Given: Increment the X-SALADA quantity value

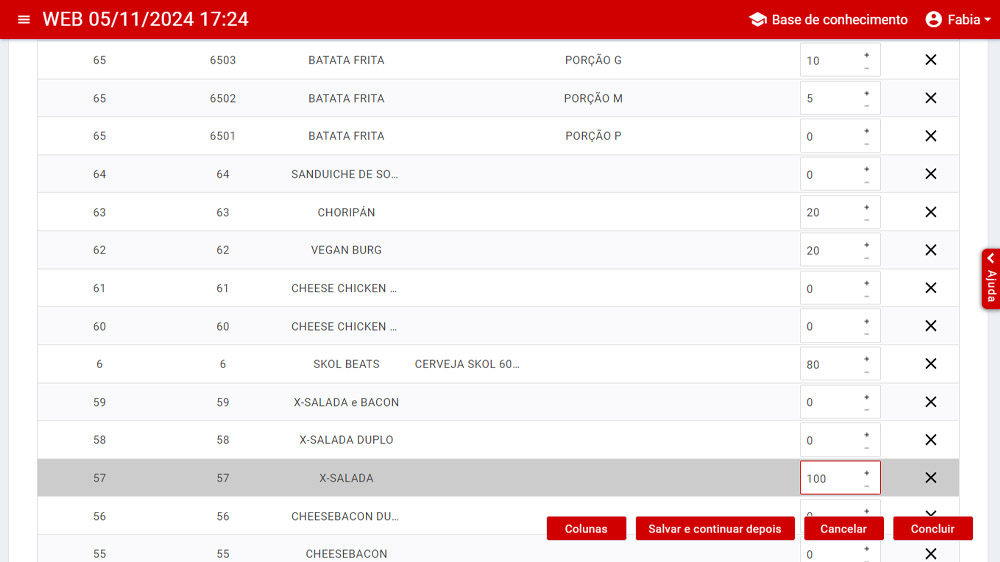Looking at the screenshot, I should 866,473.
